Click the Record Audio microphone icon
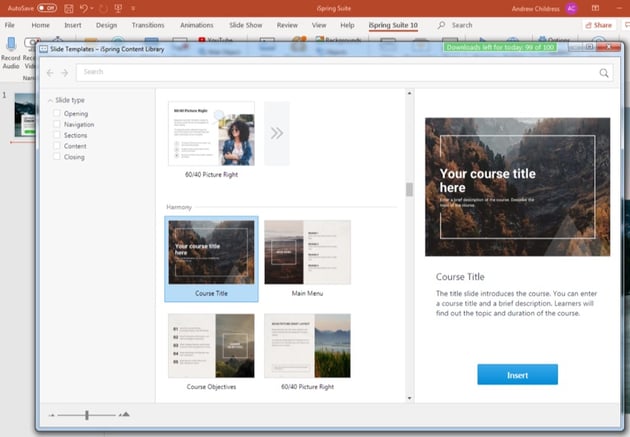The width and height of the screenshot is (630, 437). click(10, 44)
